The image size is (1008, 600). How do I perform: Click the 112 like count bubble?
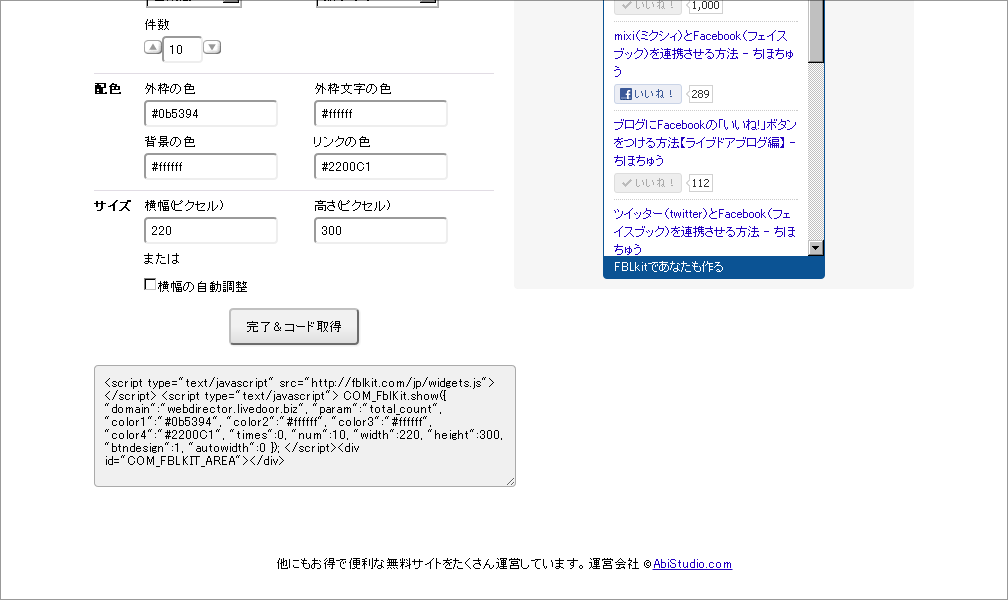(x=700, y=183)
